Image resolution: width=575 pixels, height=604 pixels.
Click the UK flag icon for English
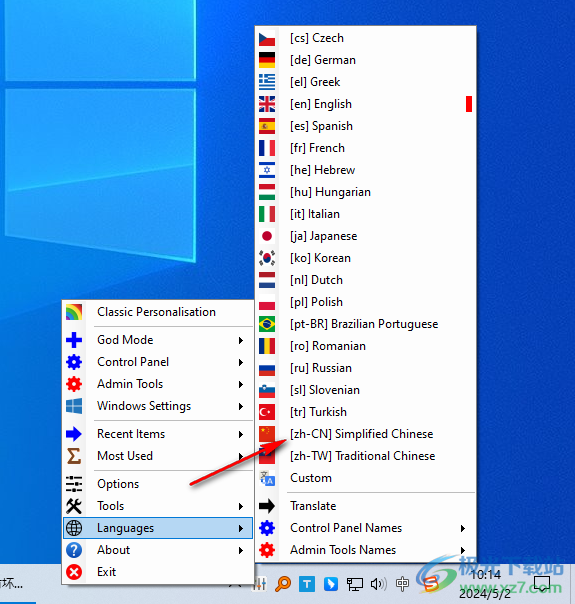[267, 104]
